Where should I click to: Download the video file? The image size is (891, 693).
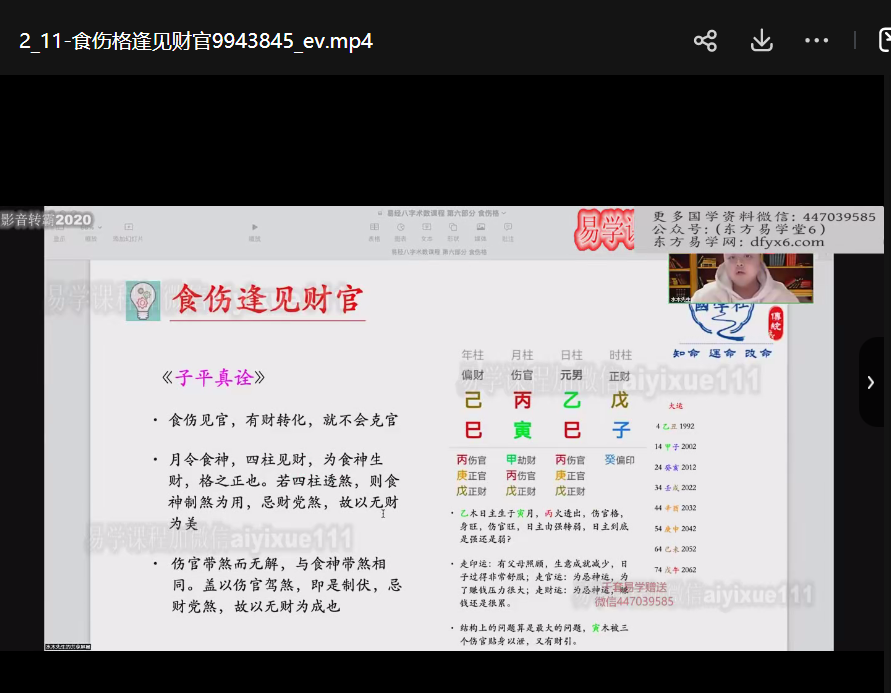coord(761,41)
